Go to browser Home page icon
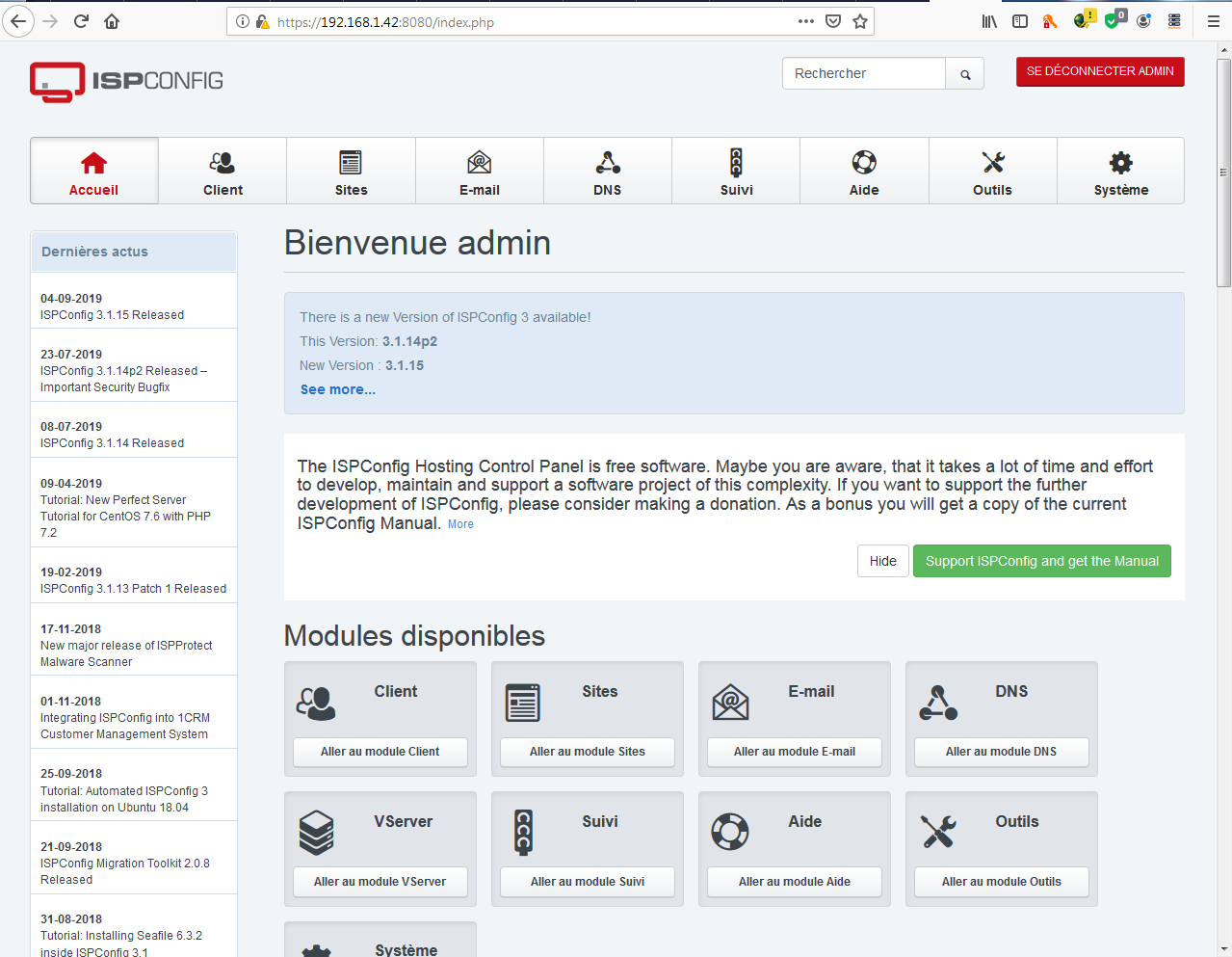Viewport: 1232px width, 957px height. (x=112, y=21)
